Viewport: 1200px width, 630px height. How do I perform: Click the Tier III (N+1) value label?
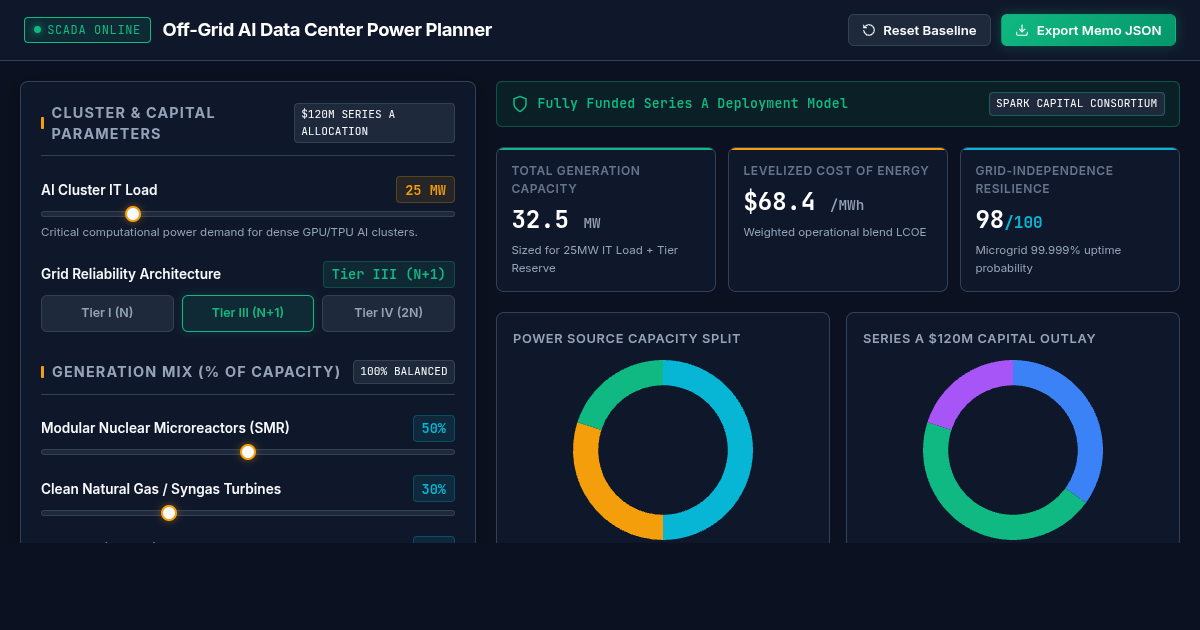coord(389,274)
